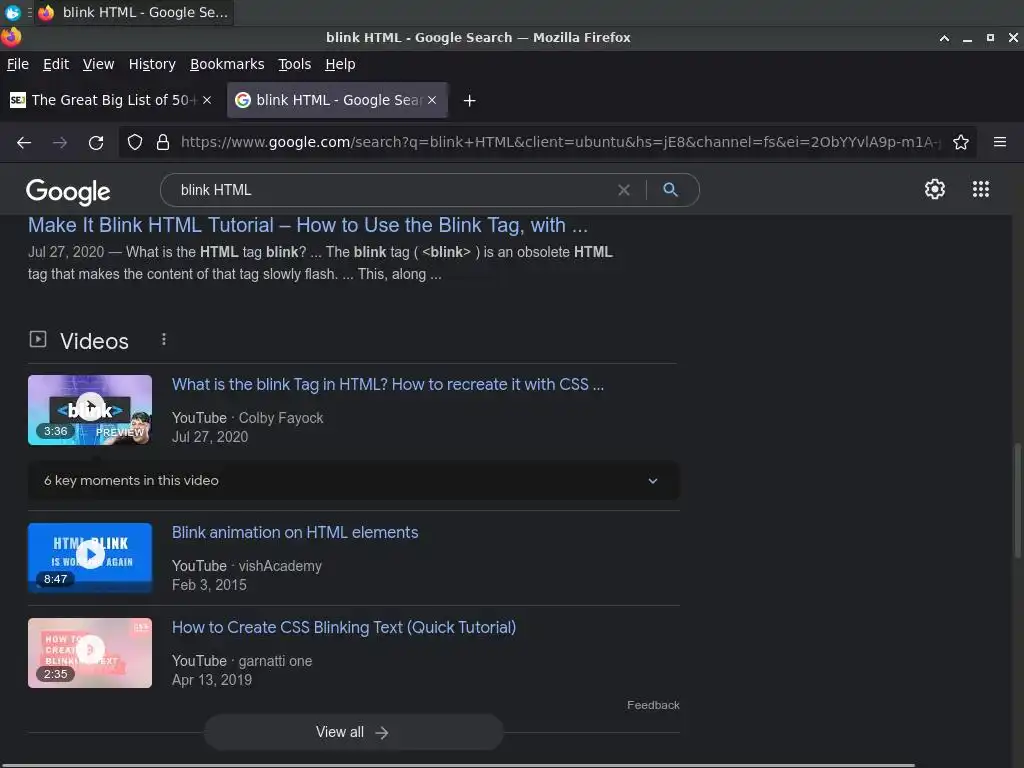Open Google quick settings gear
The height and width of the screenshot is (768, 1024).
coord(935,189)
